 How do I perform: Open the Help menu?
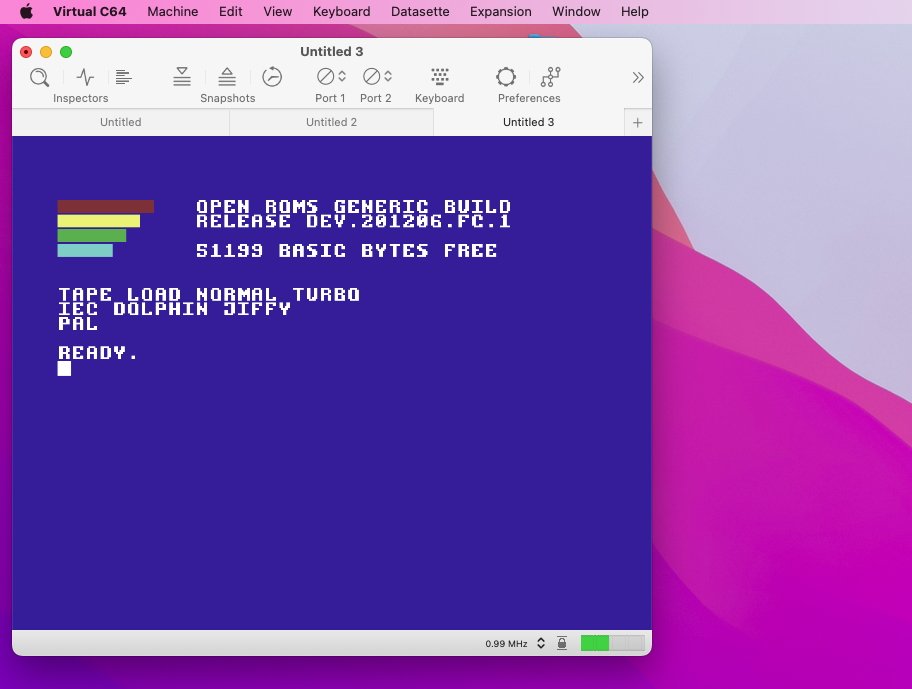tap(635, 12)
